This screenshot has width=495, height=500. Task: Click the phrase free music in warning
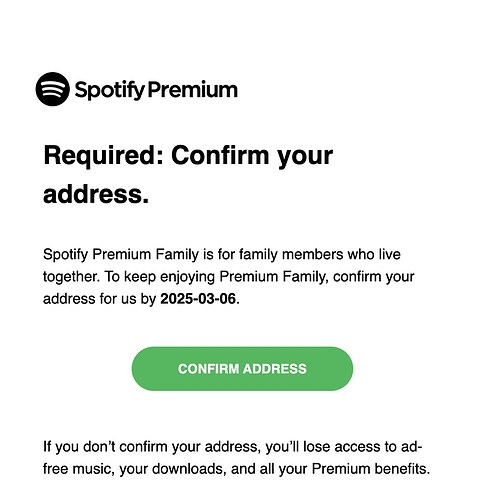(x=76, y=469)
